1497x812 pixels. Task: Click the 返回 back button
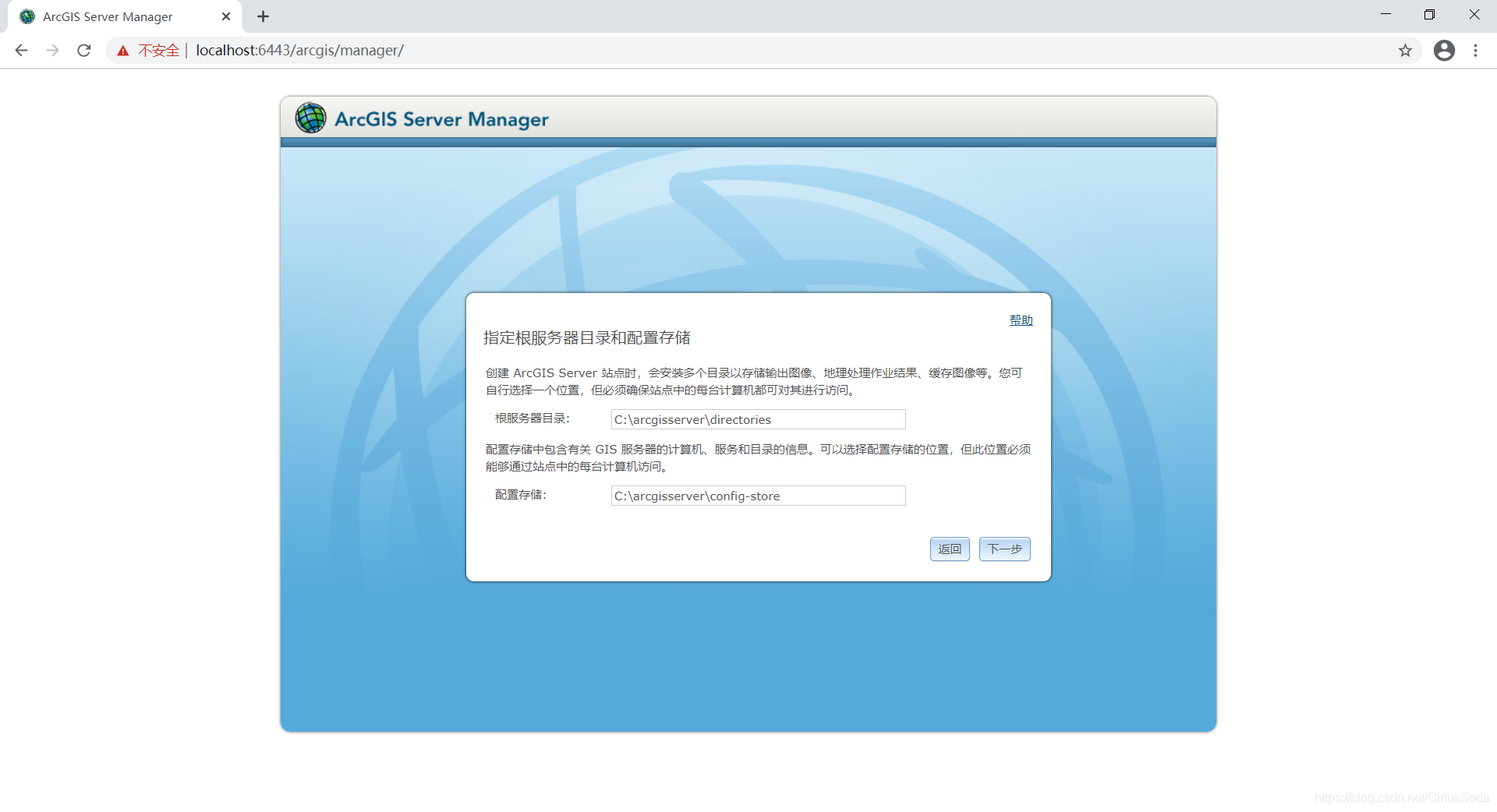pos(950,549)
